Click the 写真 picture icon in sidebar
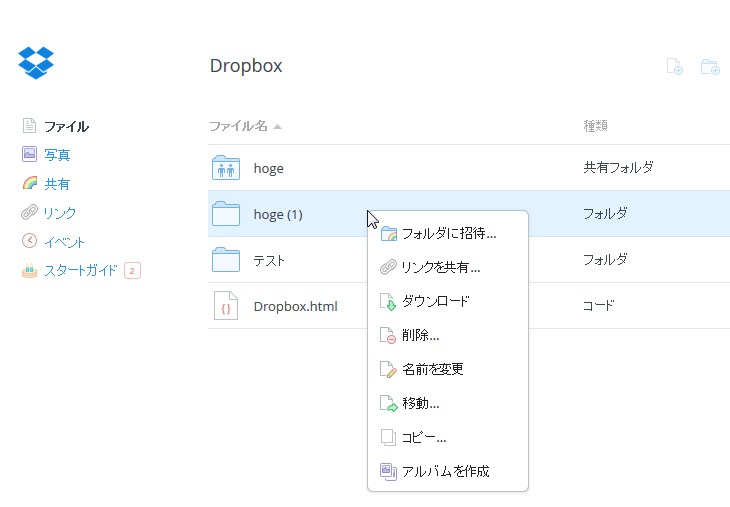The width and height of the screenshot is (730, 507). [29, 154]
